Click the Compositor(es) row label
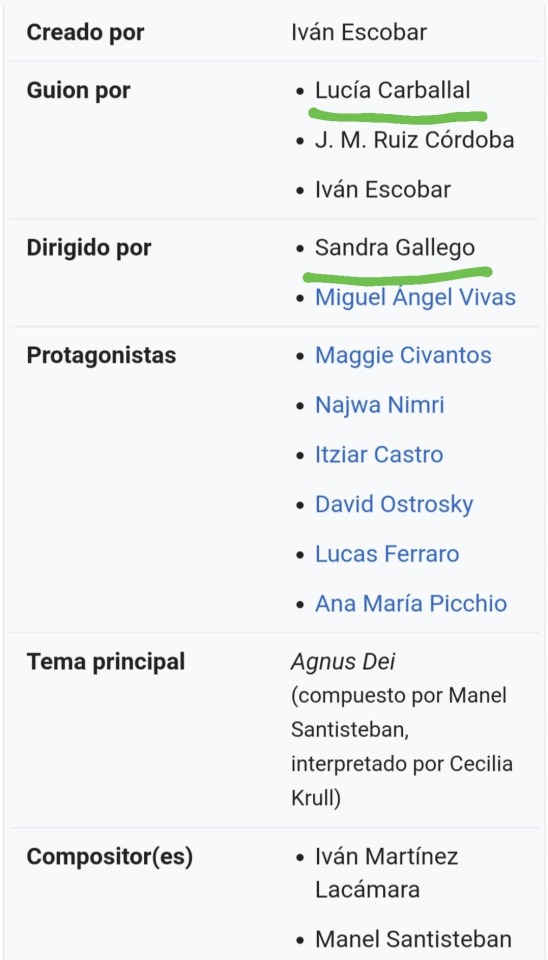The height and width of the screenshot is (960, 548). coord(110,857)
